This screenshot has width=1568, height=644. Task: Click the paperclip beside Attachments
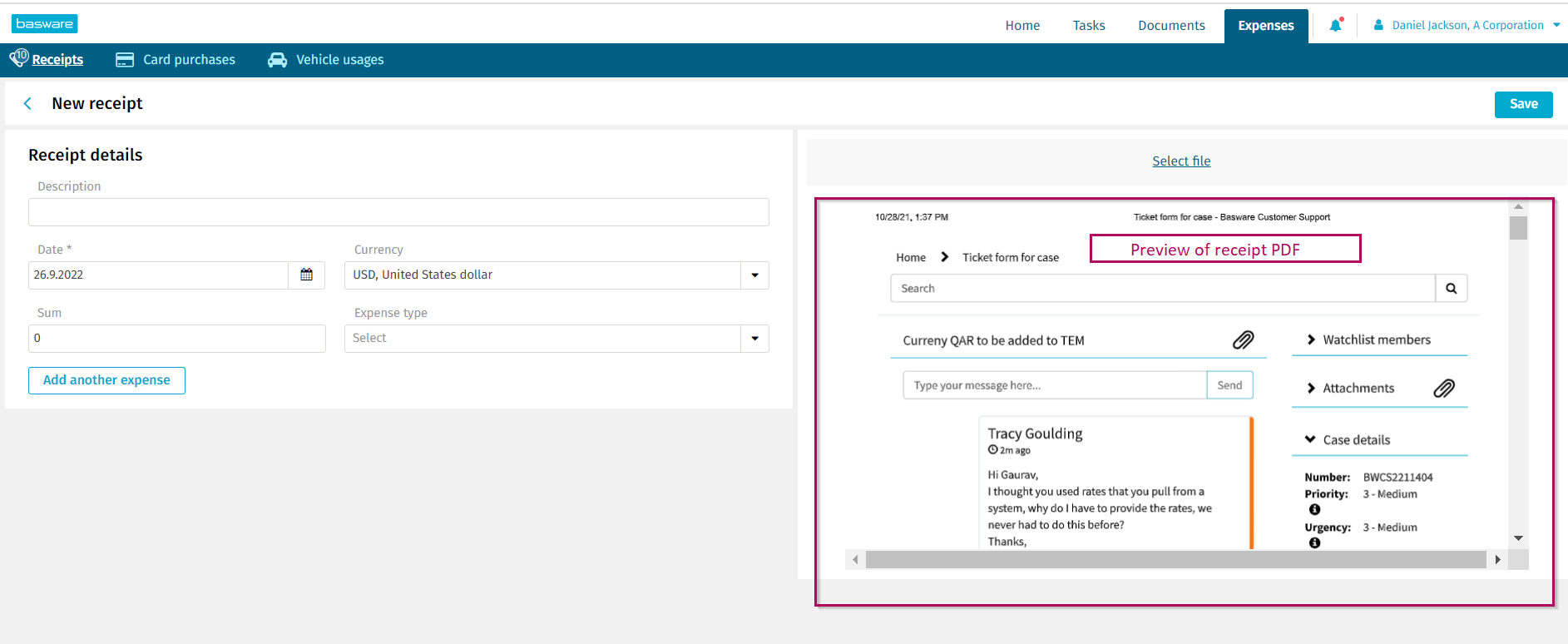(x=1444, y=388)
